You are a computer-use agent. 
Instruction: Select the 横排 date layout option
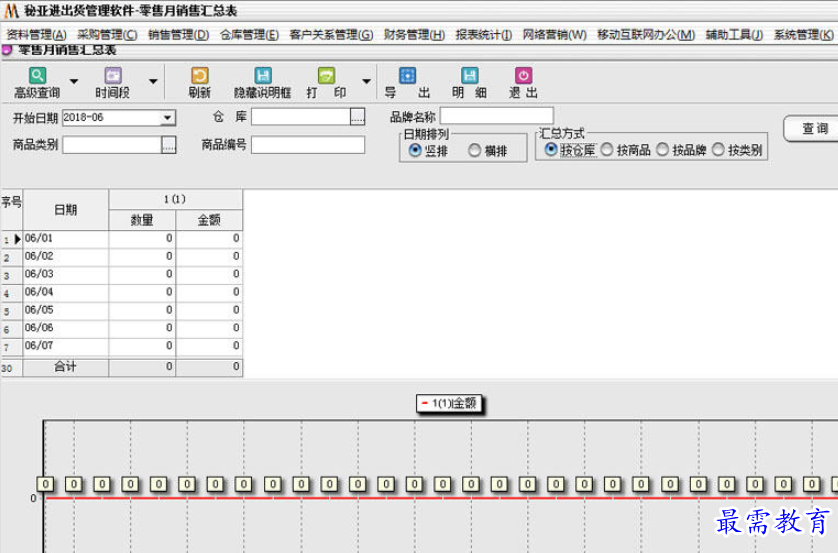click(x=475, y=151)
